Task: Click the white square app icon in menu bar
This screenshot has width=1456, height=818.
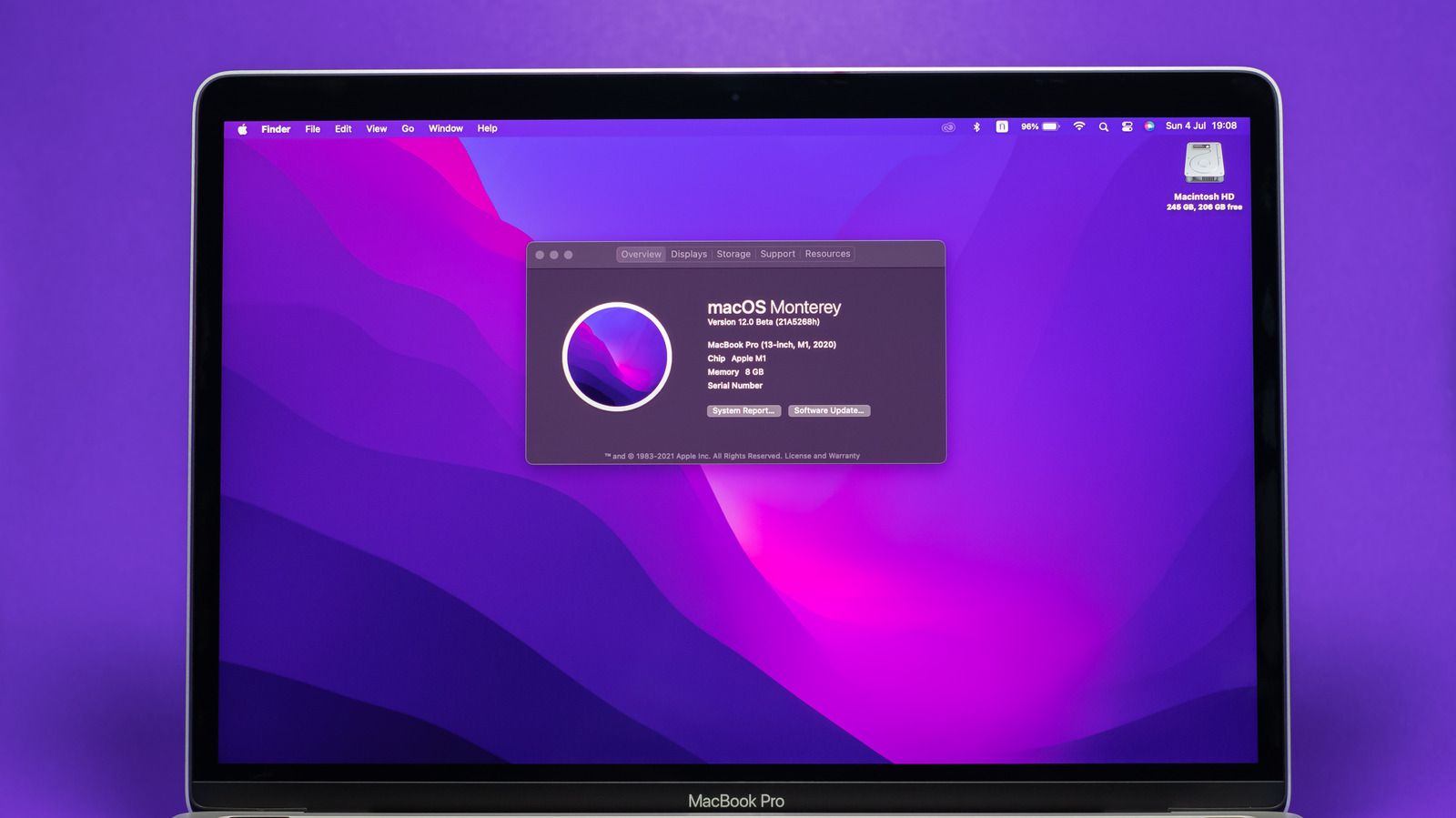Action: coord(1002,127)
